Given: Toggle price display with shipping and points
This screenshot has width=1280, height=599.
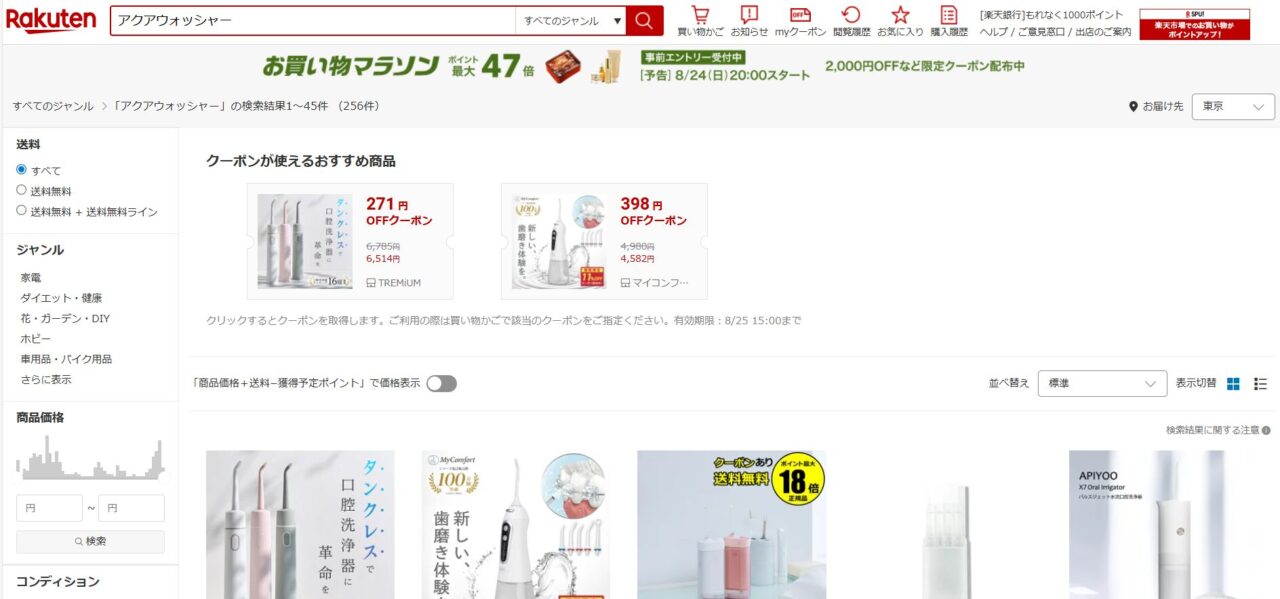Looking at the screenshot, I should click(x=441, y=383).
